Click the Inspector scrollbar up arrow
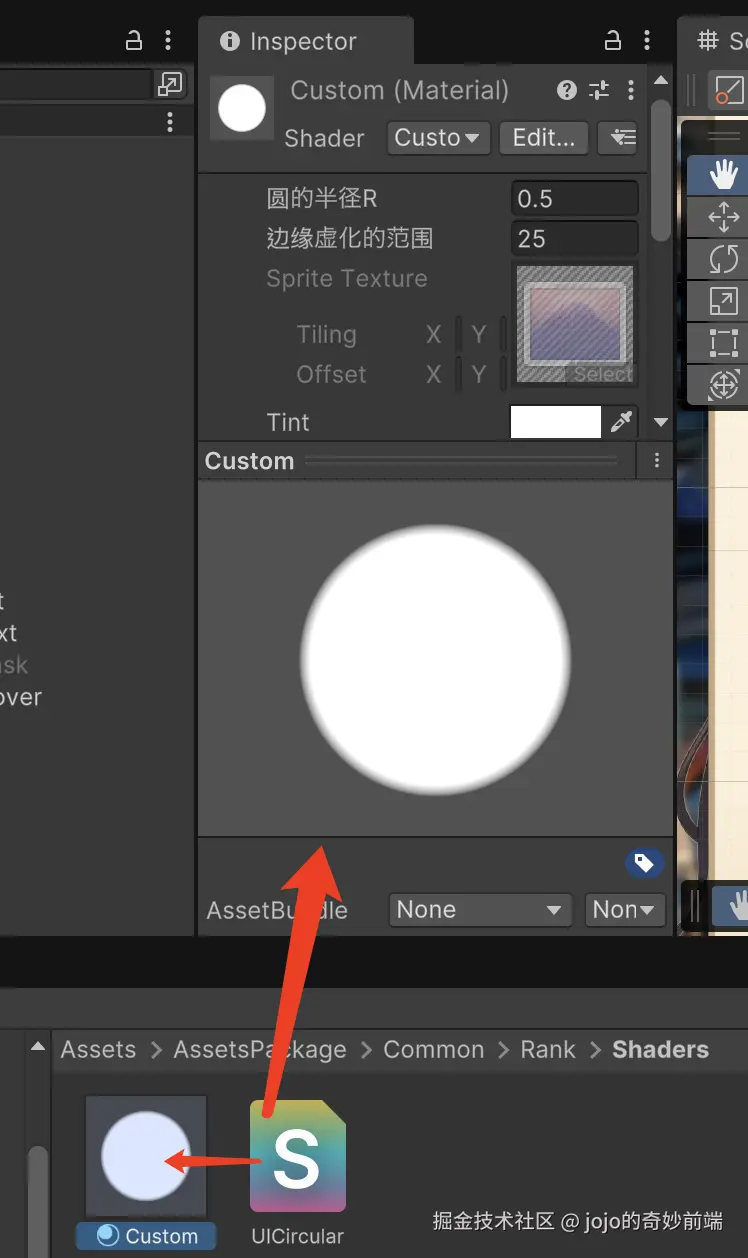748x1258 pixels. tap(660, 80)
